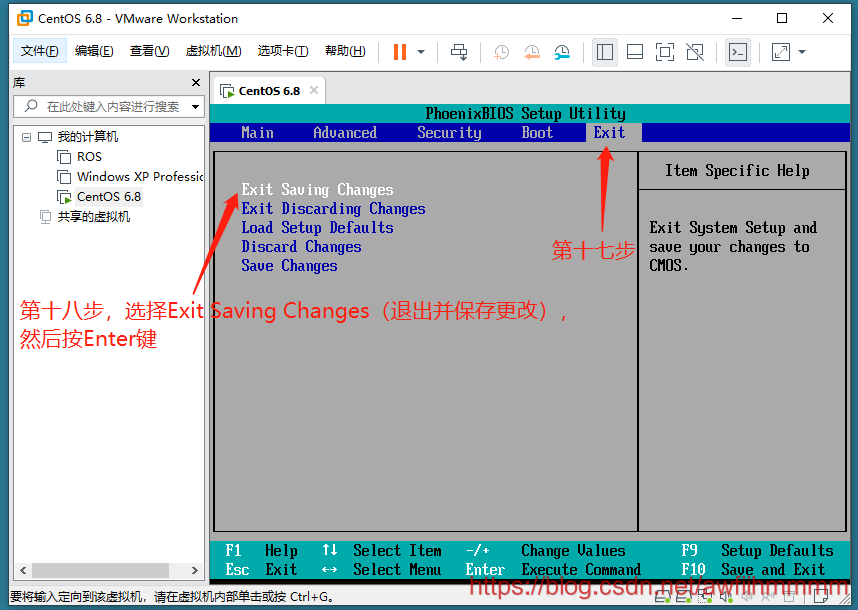Open the stretch display dropdown arrow
The height and width of the screenshot is (610, 858).
point(802,52)
